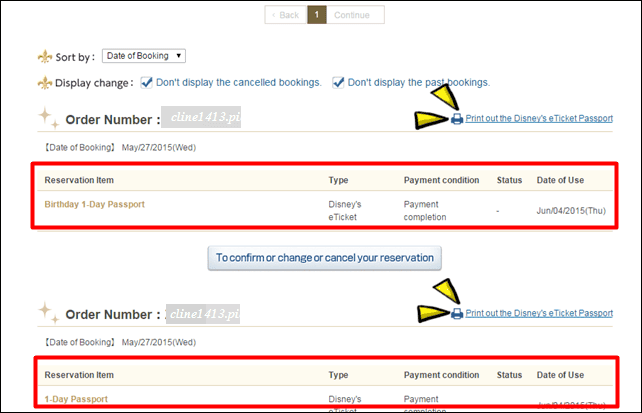Click the "Display change:" label
The height and width of the screenshot is (413, 642).
[x=94, y=83]
